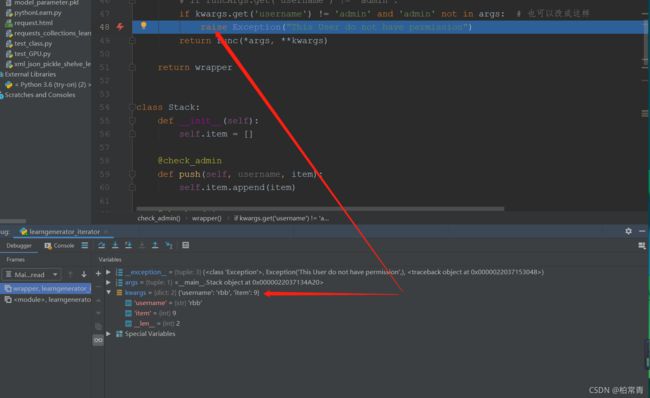Click check_admin() in the breadcrumb bar
The width and height of the screenshot is (650, 398).
[x=159, y=218]
